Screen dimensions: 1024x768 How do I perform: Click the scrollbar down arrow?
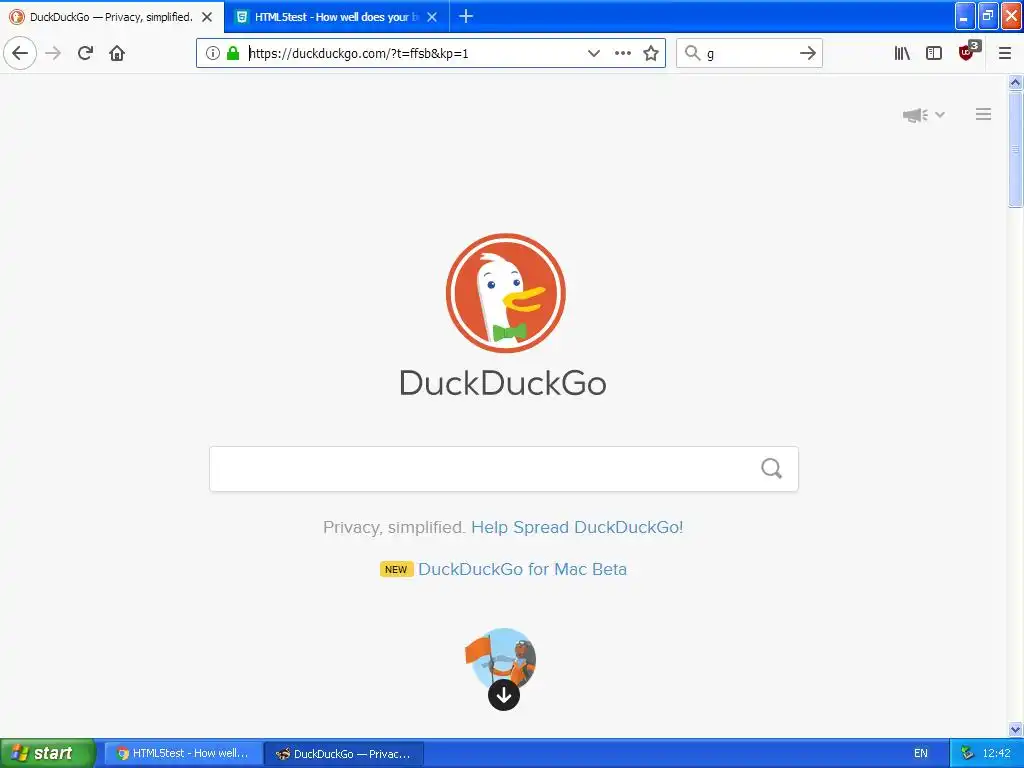click(1015, 729)
